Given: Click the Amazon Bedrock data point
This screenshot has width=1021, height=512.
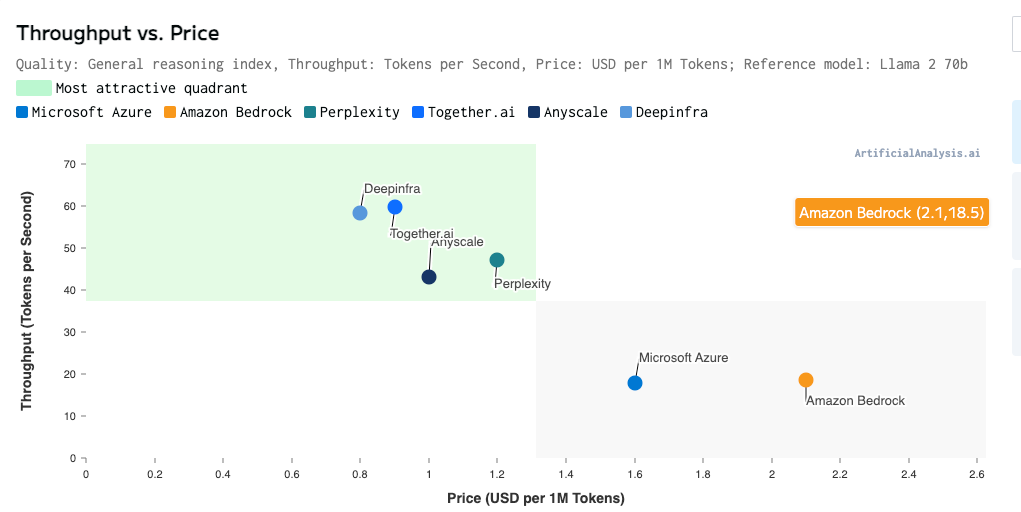Looking at the screenshot, I should pos(806,380).
